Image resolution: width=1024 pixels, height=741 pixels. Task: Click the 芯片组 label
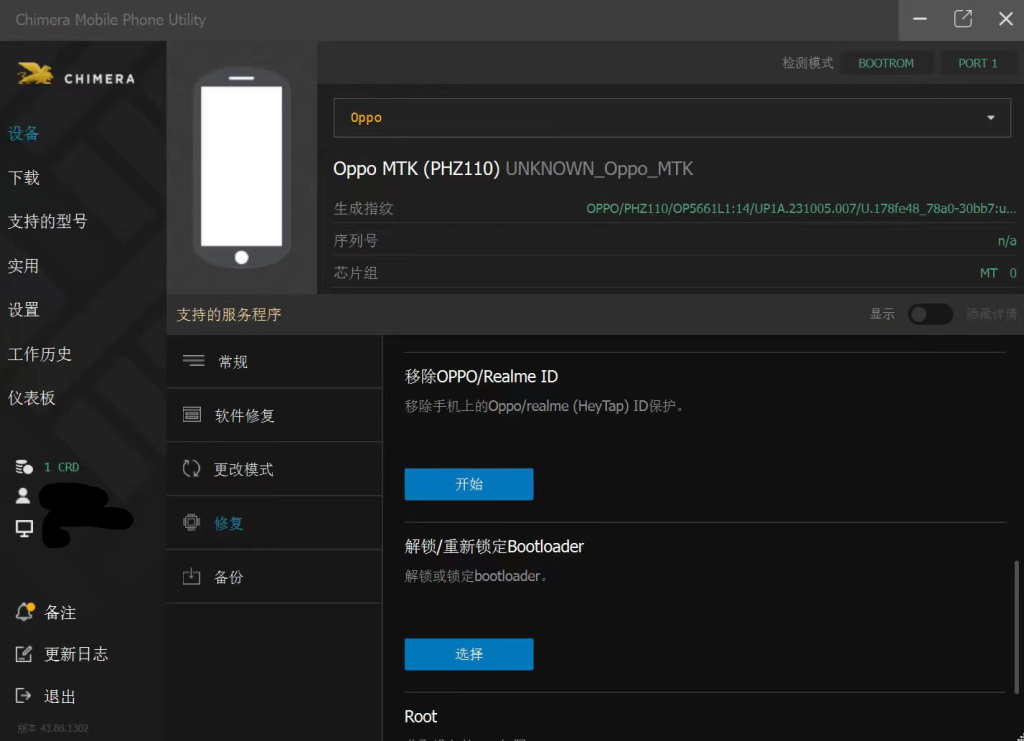(356, 273)
